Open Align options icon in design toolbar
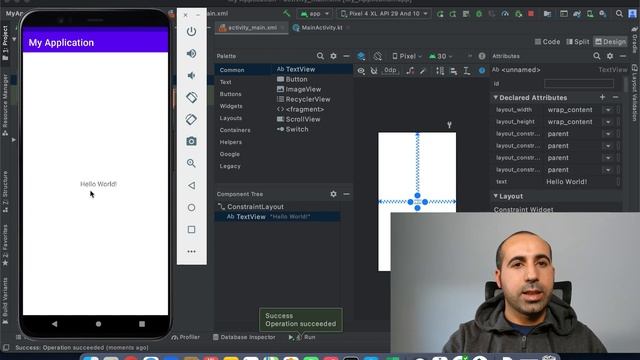This screenshot has width=640, height=360. (x=453, y=71)
